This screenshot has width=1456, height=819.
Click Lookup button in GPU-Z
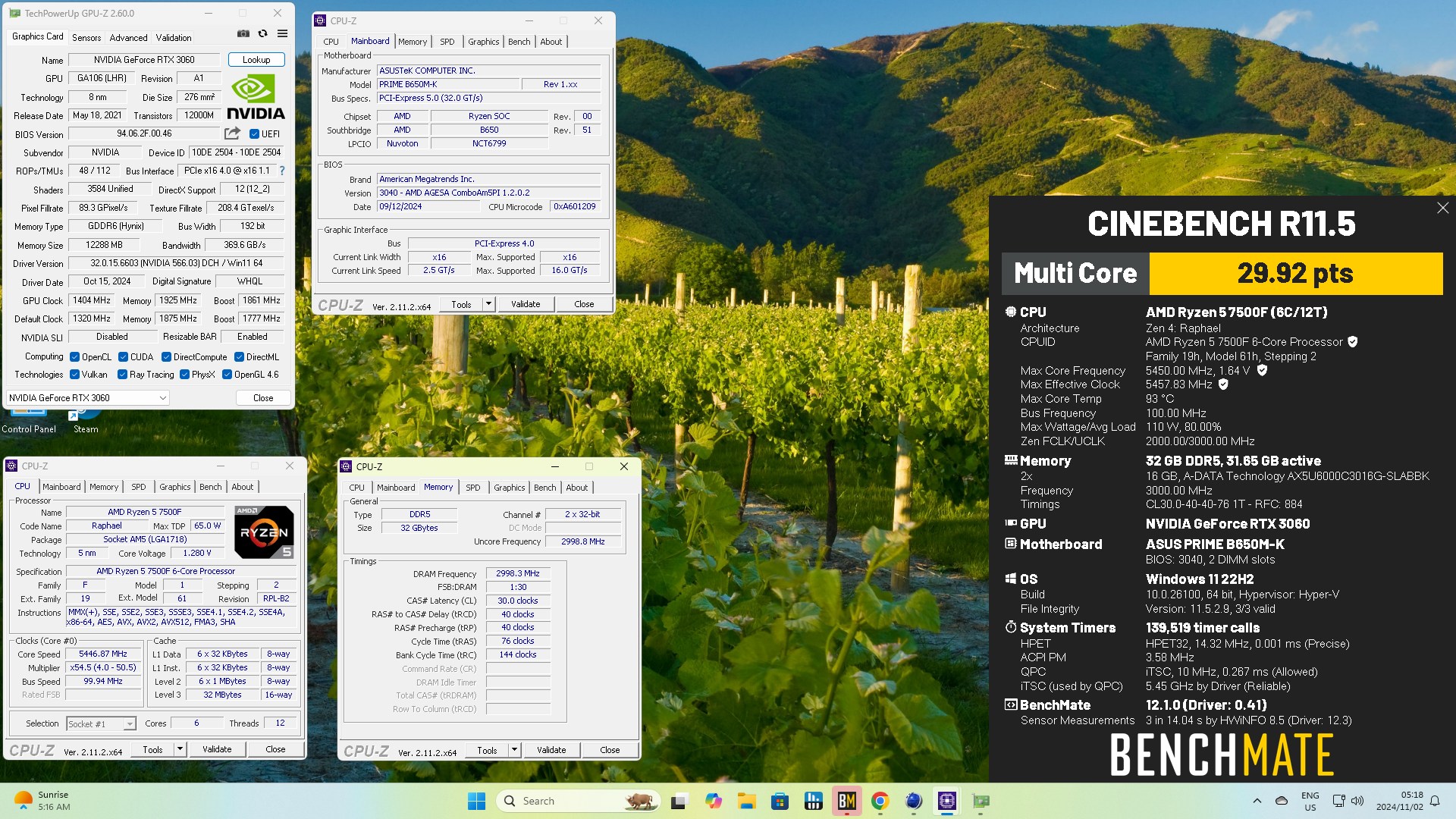[x=256, y=60]
